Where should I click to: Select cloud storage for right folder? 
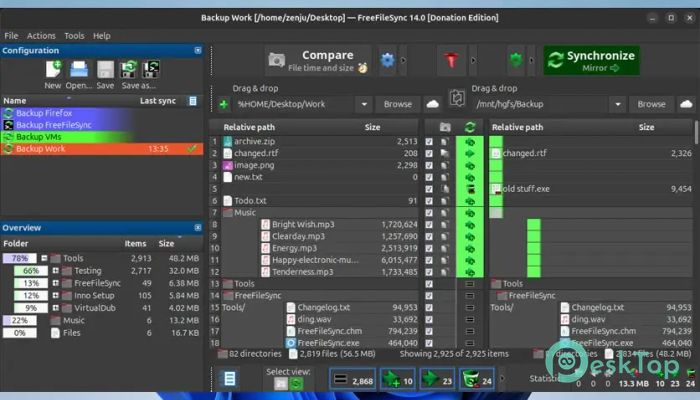[x=686, y=104]
